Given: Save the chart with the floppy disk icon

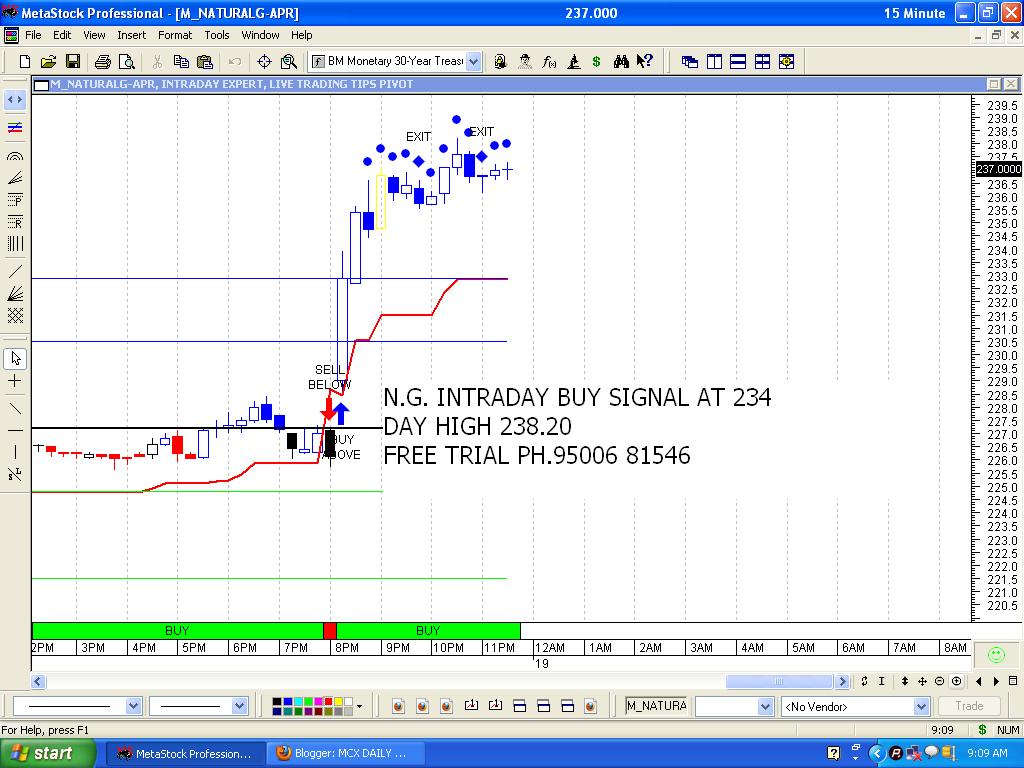Looking at the screenshot, I should (x=72, y=61).
